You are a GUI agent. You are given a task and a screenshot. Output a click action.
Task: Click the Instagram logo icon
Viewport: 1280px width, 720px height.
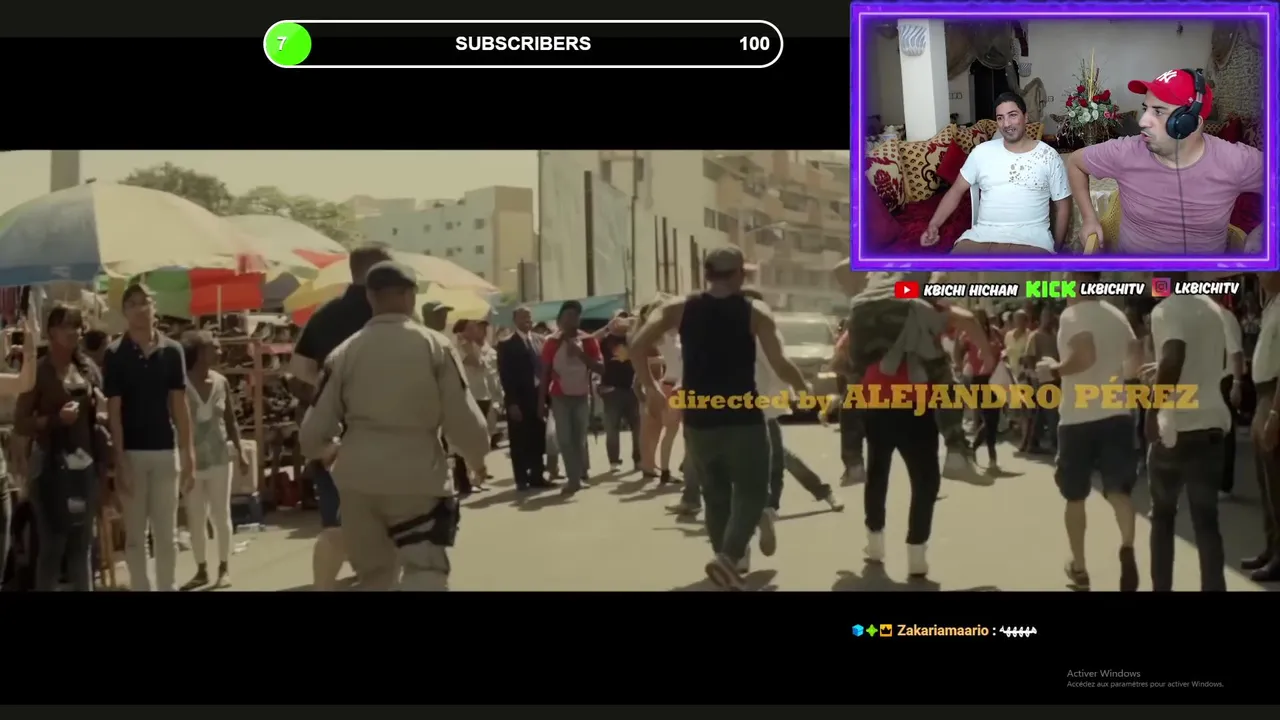(x=1161, y=287)
